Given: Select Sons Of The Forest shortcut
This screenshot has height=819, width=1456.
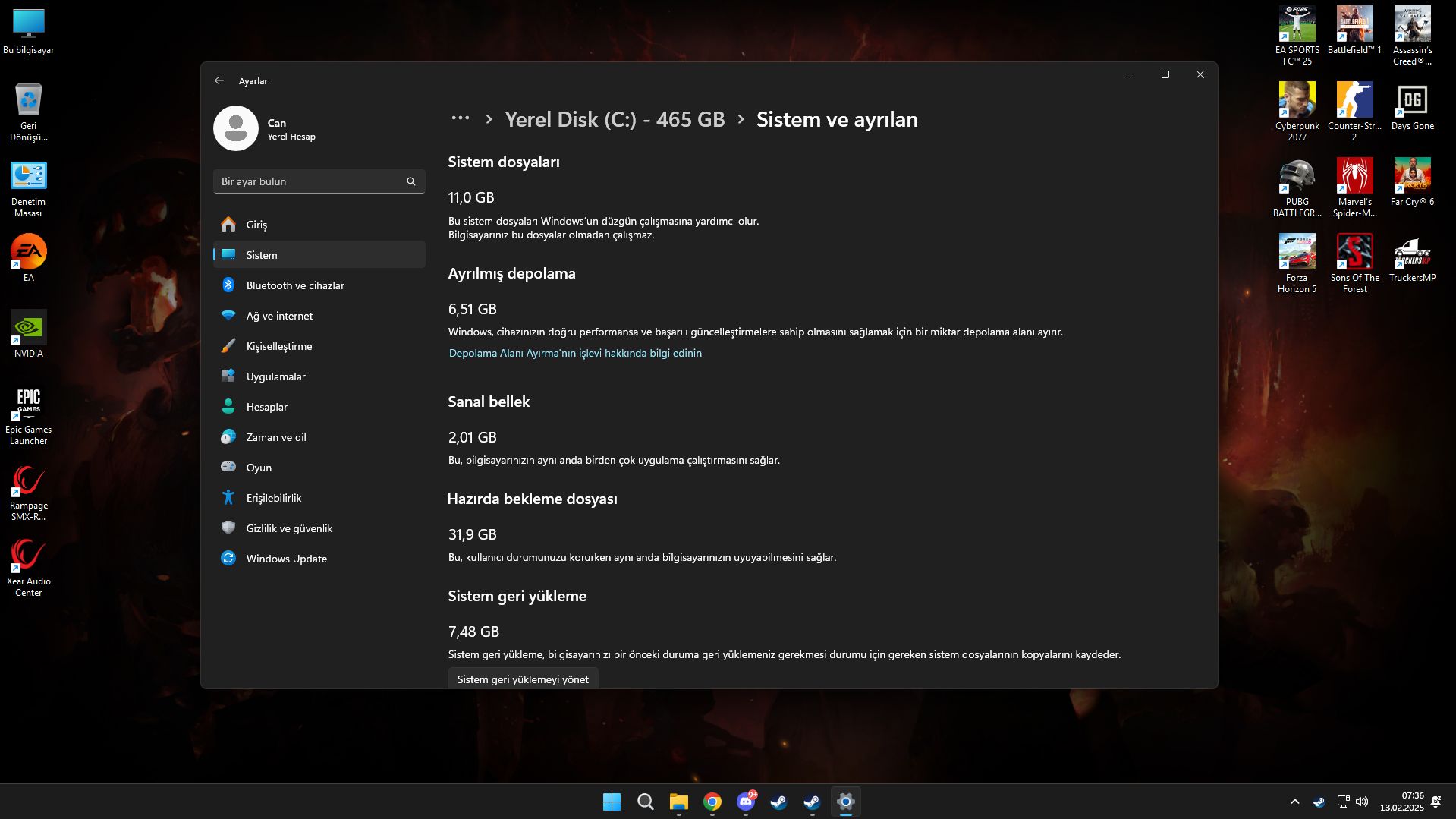Looking at the screenshot, I should coord(1354,263).
